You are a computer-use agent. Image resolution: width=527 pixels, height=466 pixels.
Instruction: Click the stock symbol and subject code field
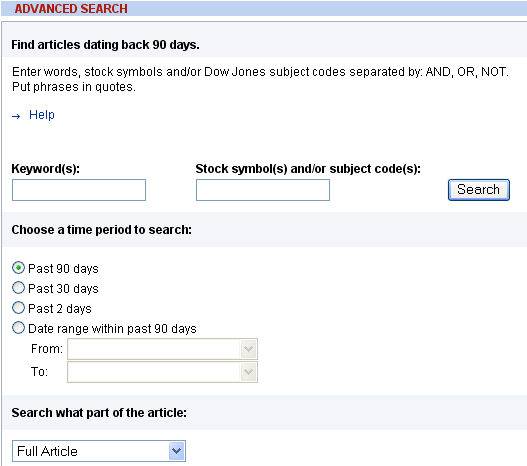[263, 190]
